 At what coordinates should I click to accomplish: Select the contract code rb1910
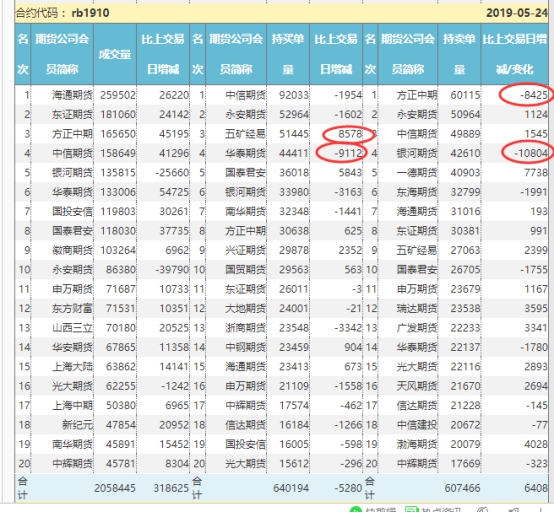(90, 13)
